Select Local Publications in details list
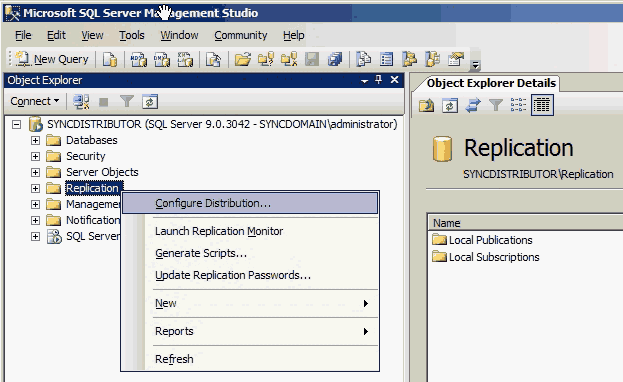This screenshot has height=382, width=623. pos(490,240)
